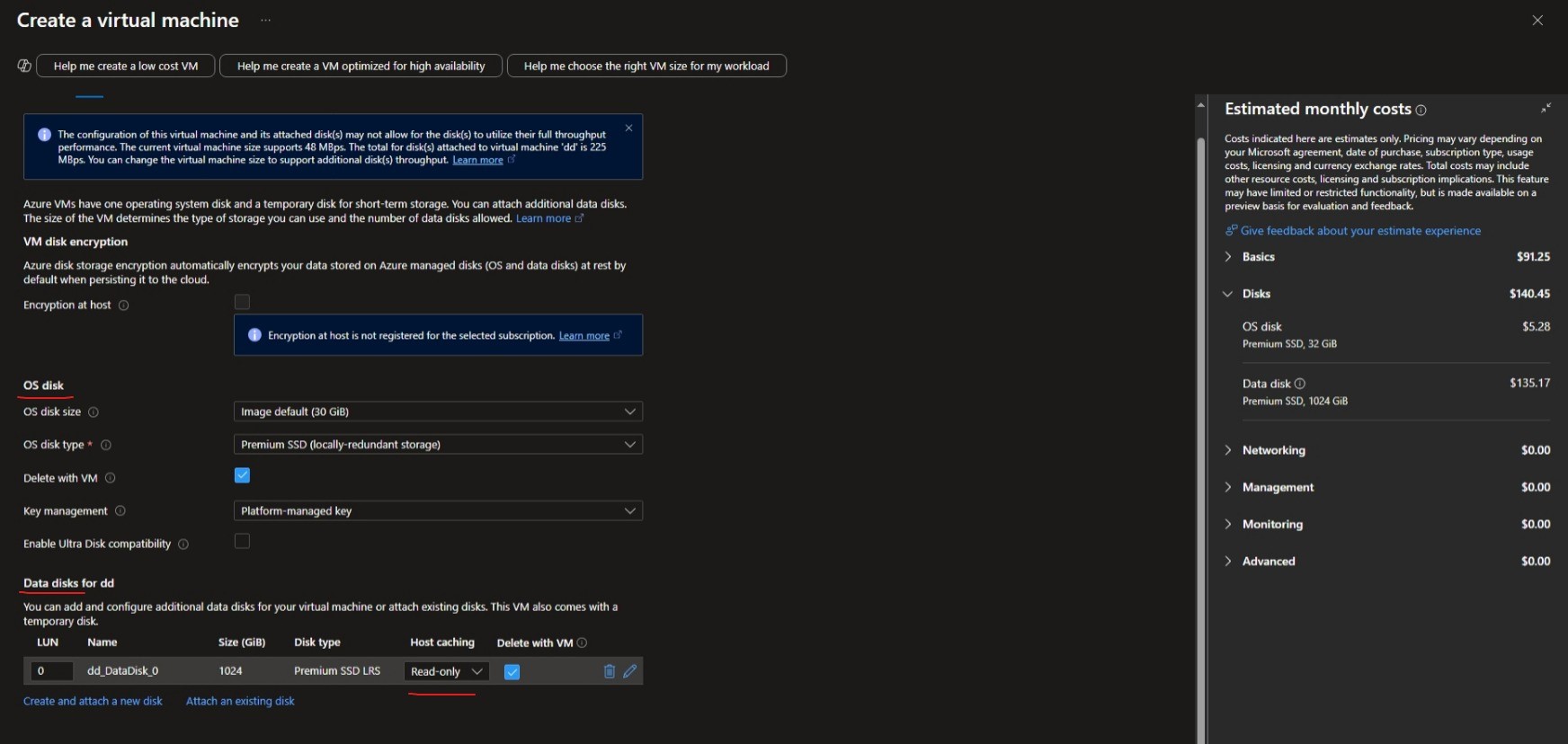Click the info icon in the encryption not registered notice
The height and width of the screenshot is (744, 1568).
point(254,335)
